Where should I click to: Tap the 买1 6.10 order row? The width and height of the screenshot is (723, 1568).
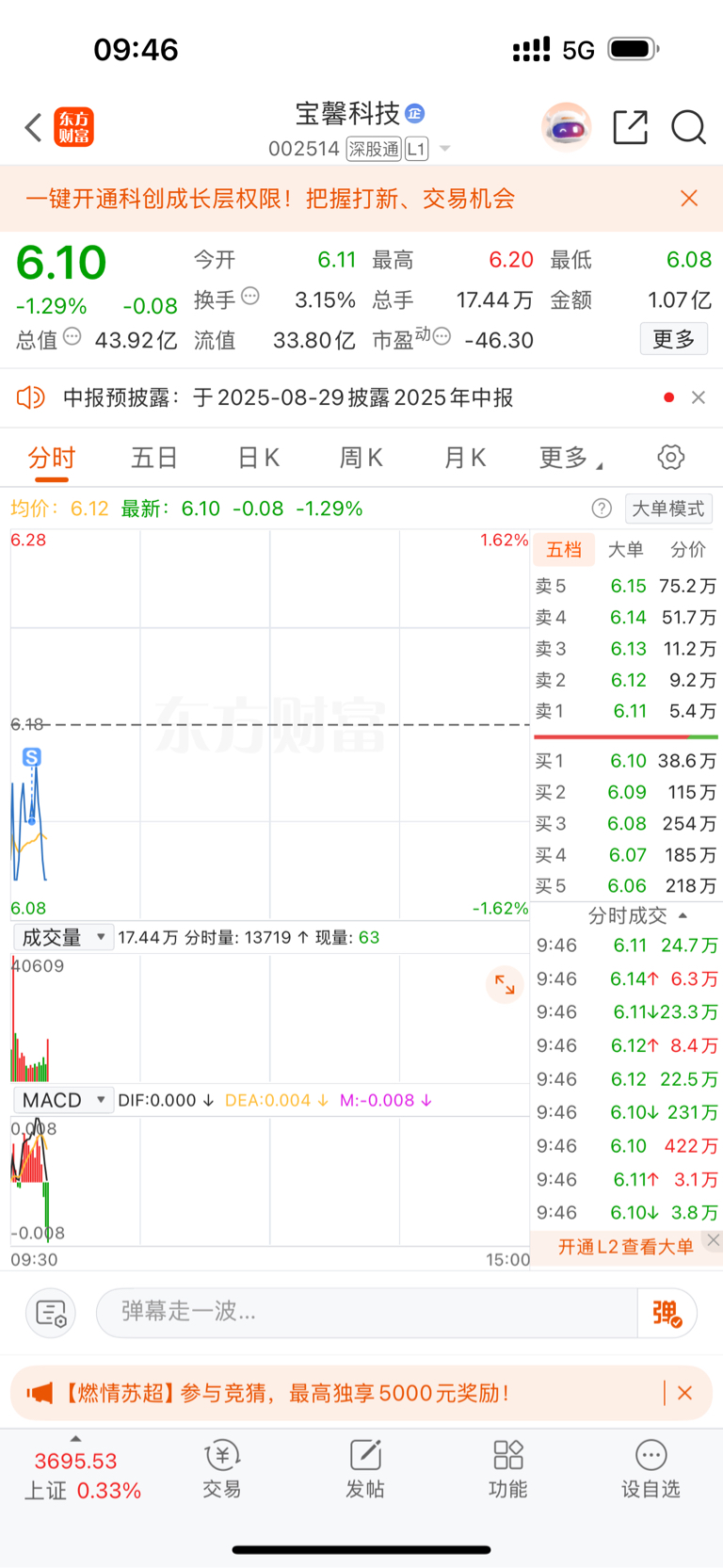pos(626,761)
